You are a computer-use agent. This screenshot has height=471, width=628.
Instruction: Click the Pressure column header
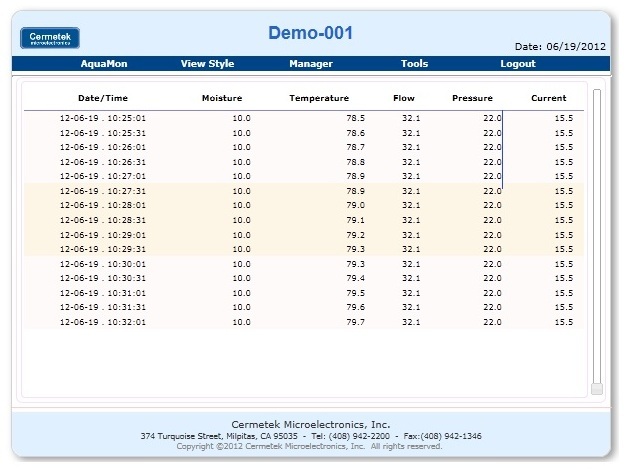(x=473, y=99)
